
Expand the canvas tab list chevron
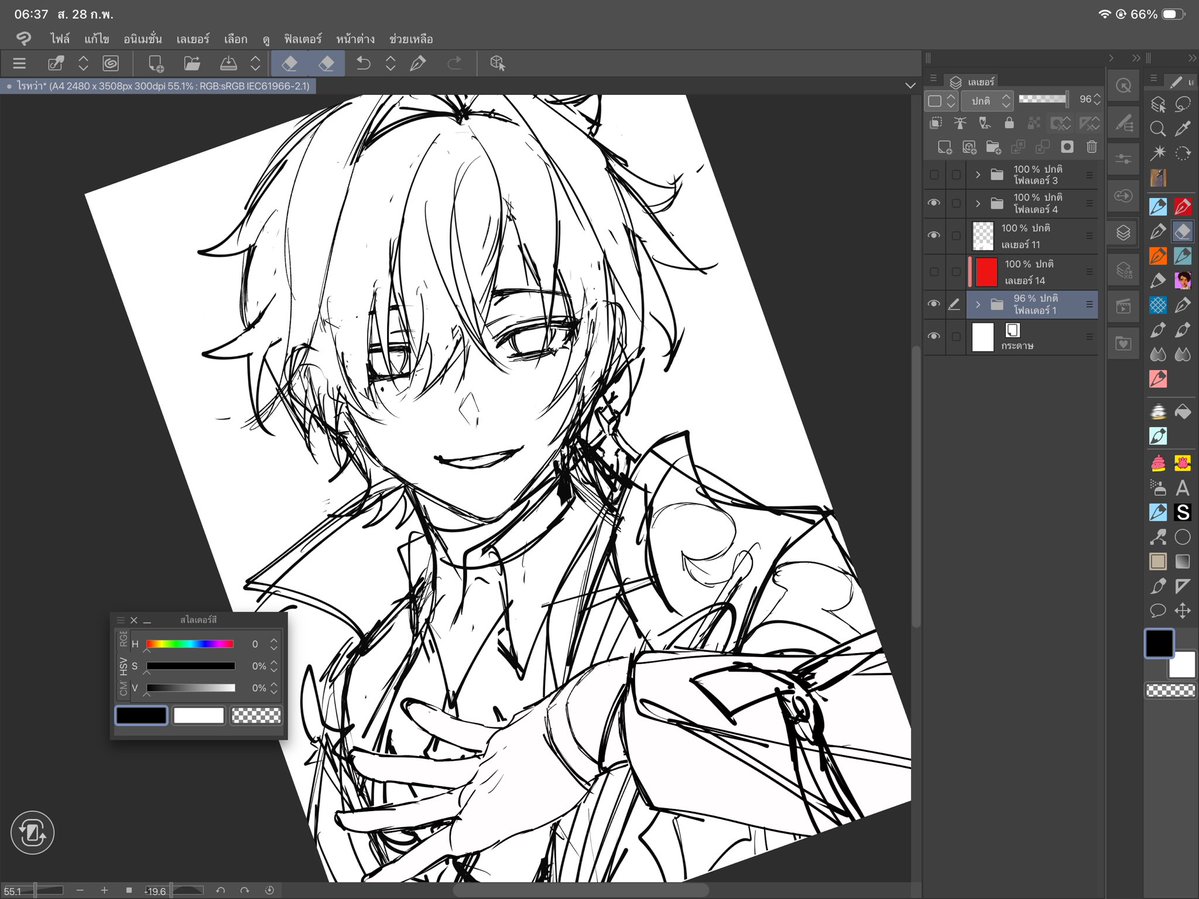coord(910,86)
